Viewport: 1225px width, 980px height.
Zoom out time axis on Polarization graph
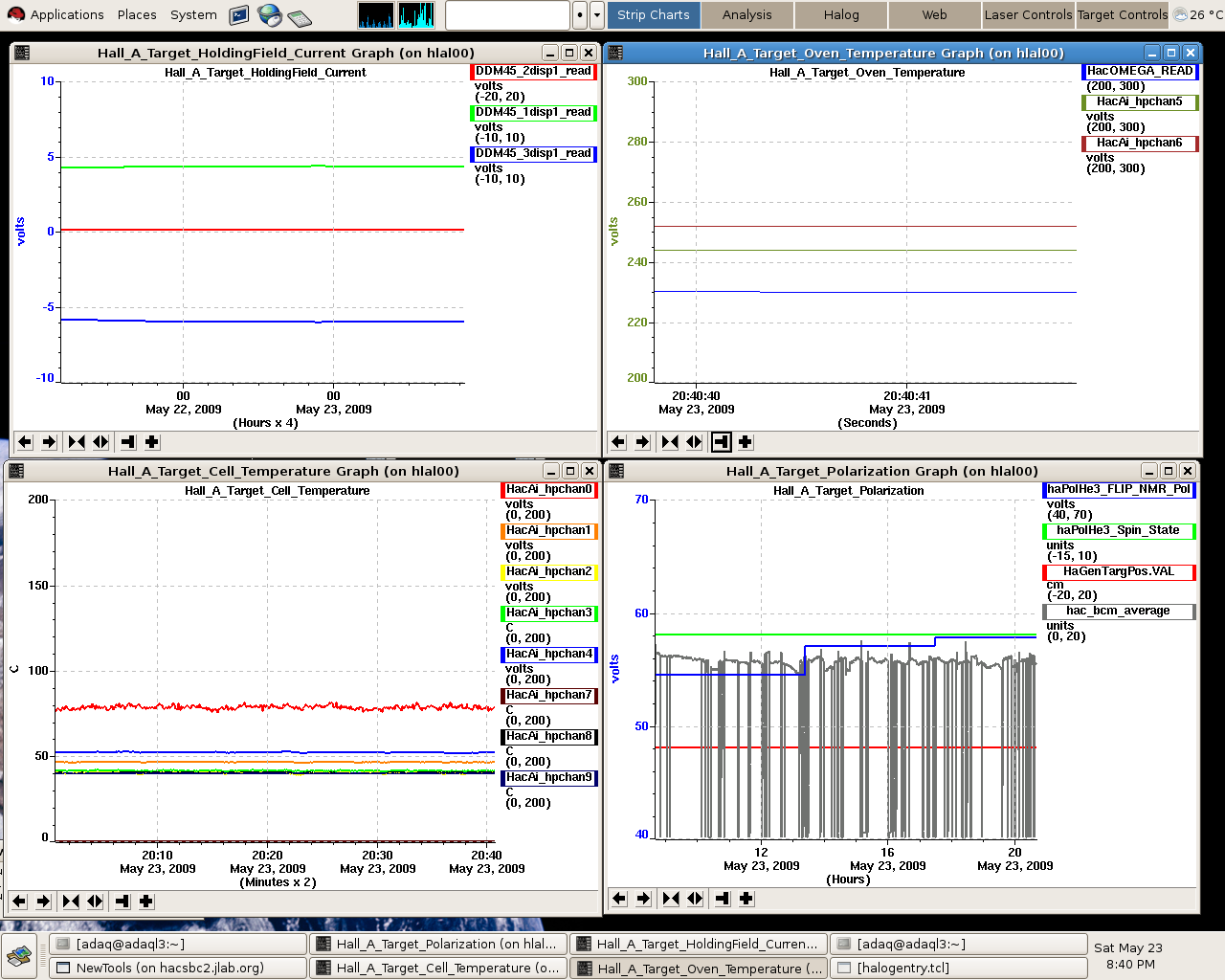(696, 899)
